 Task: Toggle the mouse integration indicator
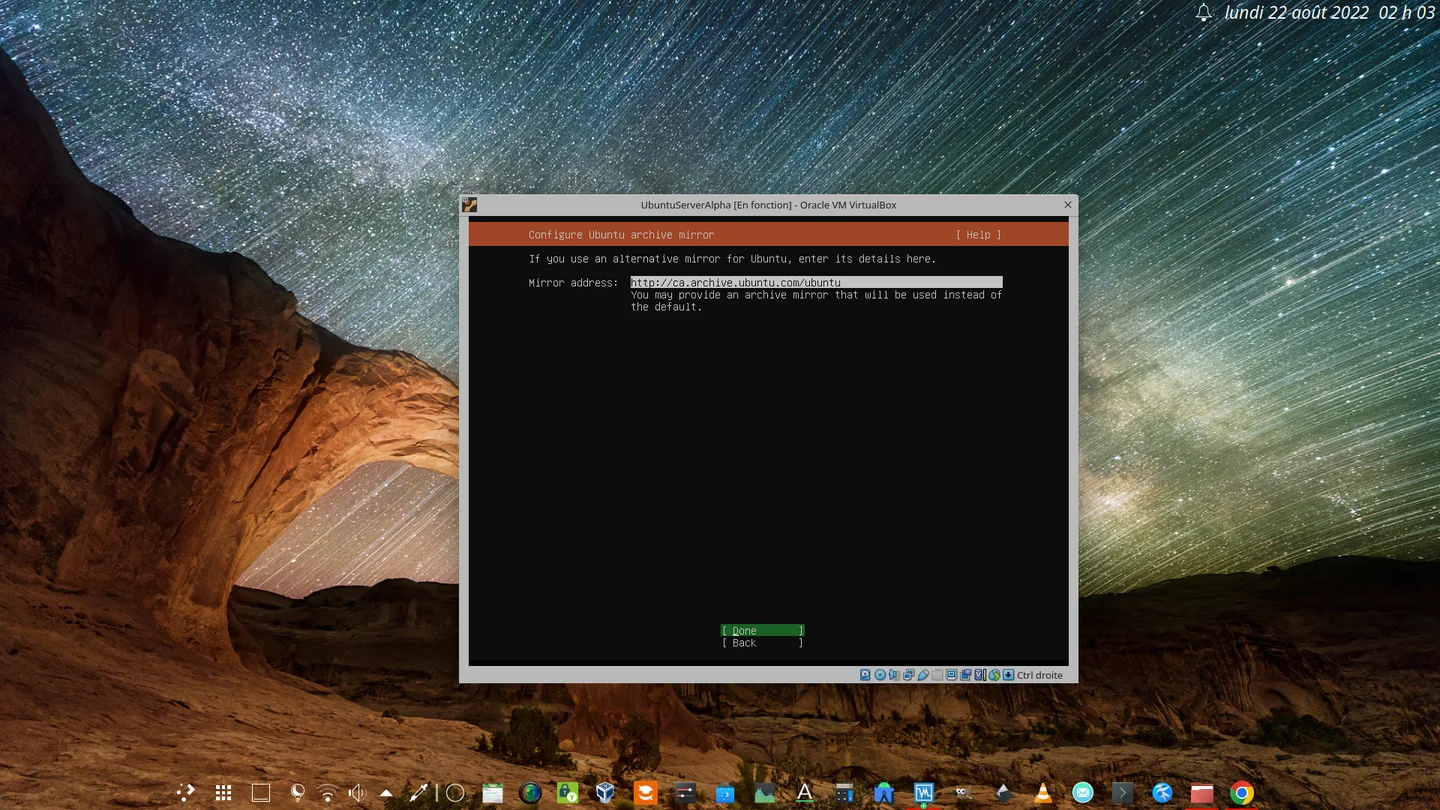click(x=995, y=675)
